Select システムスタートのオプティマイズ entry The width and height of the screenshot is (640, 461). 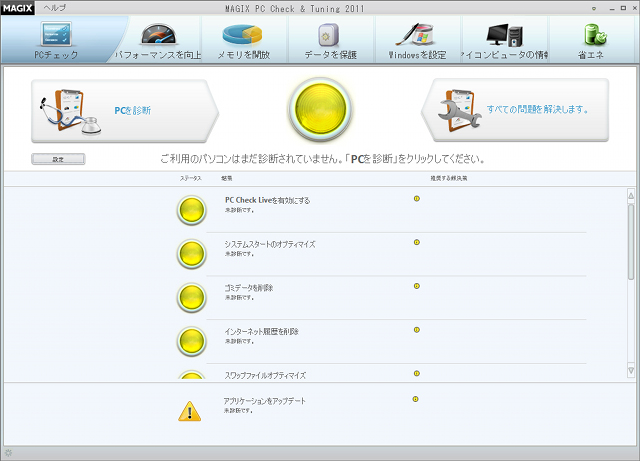click(270, 244)
